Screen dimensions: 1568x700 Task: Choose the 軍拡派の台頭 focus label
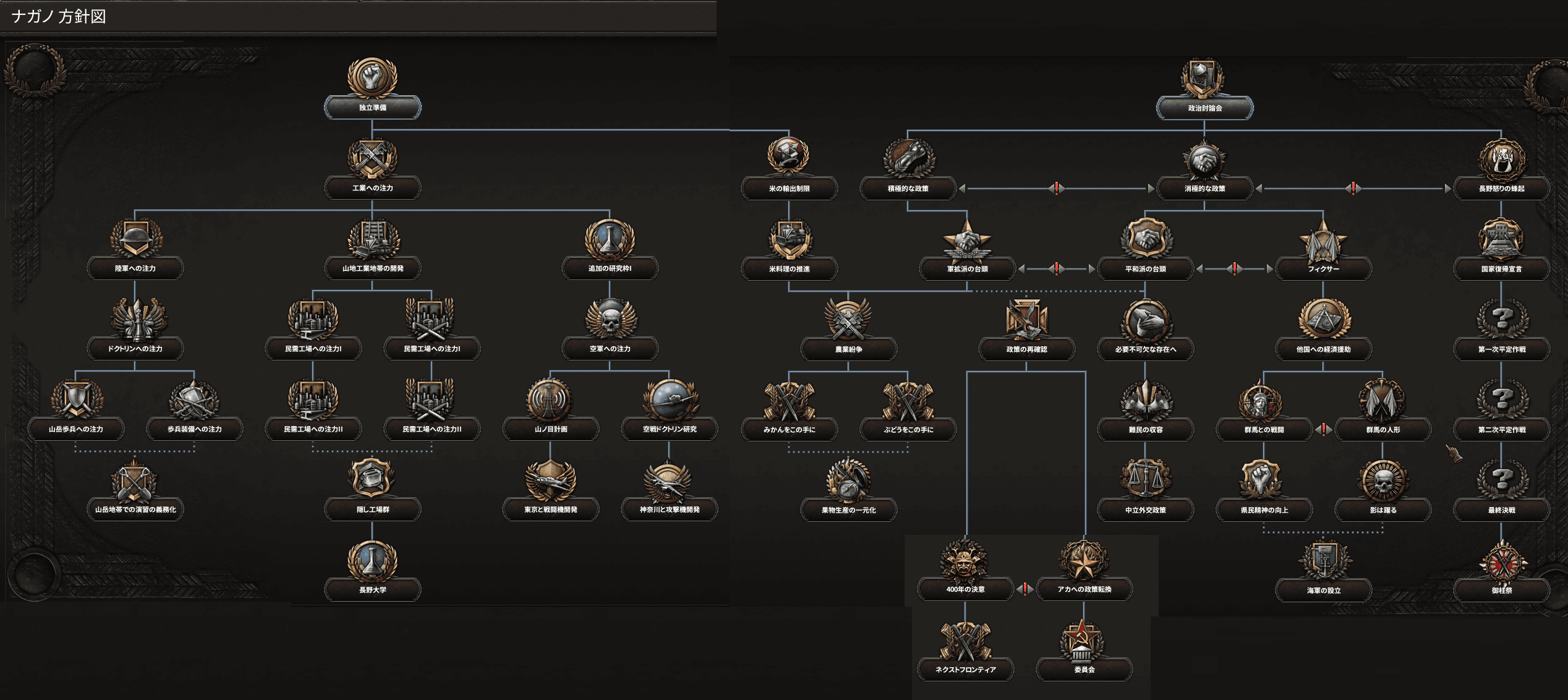pos(967,269)
